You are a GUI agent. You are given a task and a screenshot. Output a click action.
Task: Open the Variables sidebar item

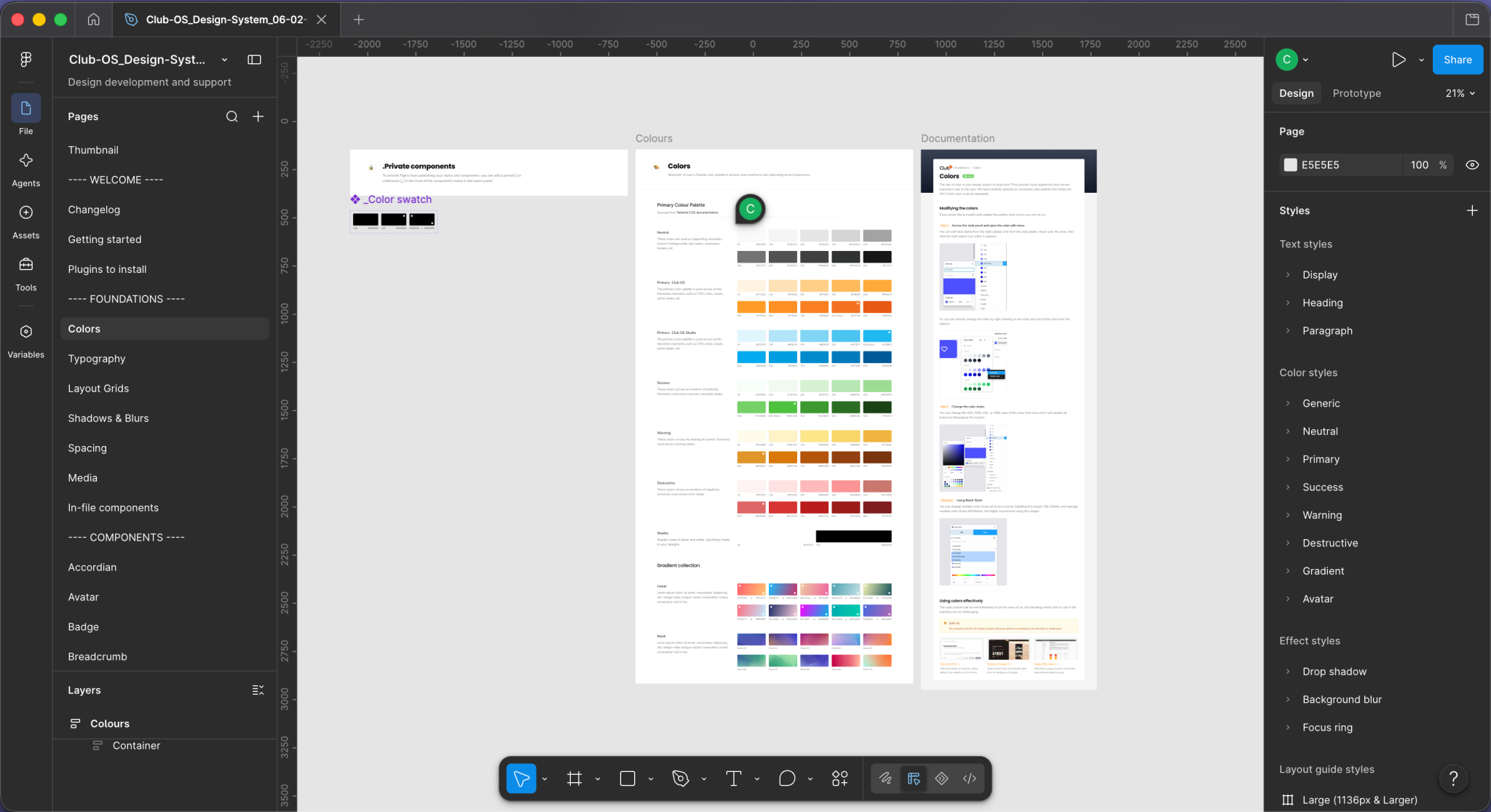[x=25, y=341]
